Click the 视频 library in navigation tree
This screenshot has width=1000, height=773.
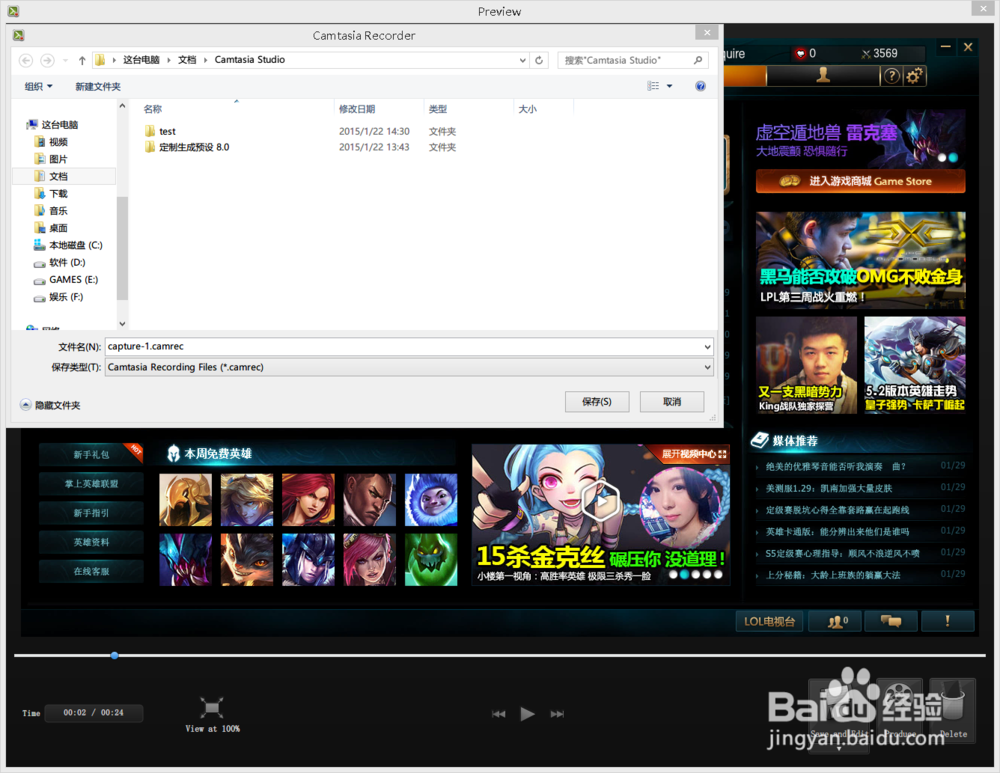coord(58,142)
